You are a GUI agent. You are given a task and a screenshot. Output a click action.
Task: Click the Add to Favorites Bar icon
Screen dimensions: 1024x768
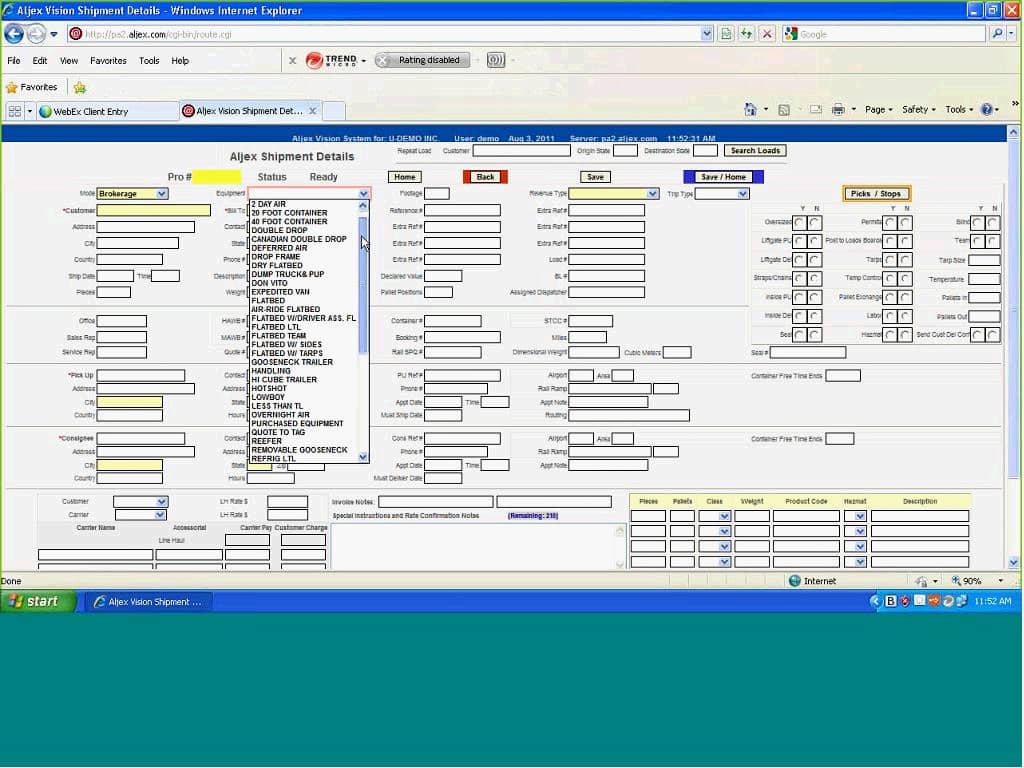pos(80,87)
